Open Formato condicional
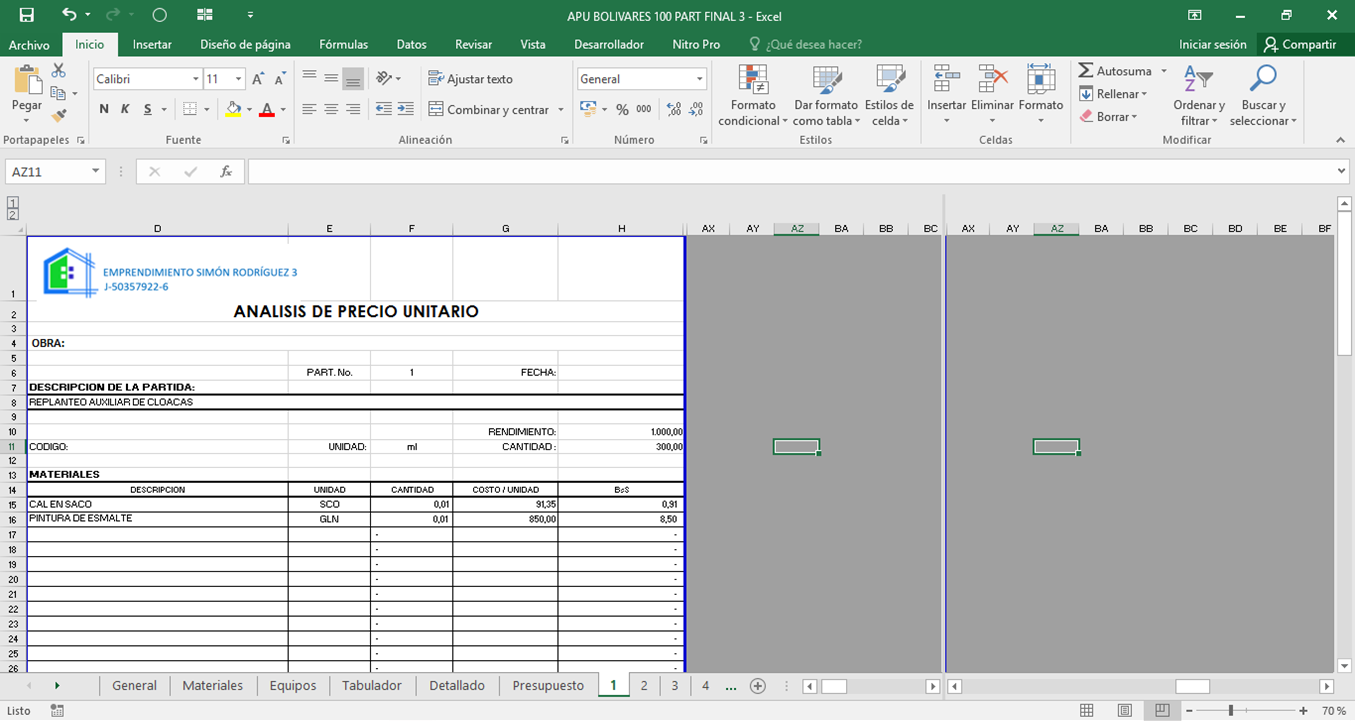Viewport: 1355px width, 721px height. [753, 96]
